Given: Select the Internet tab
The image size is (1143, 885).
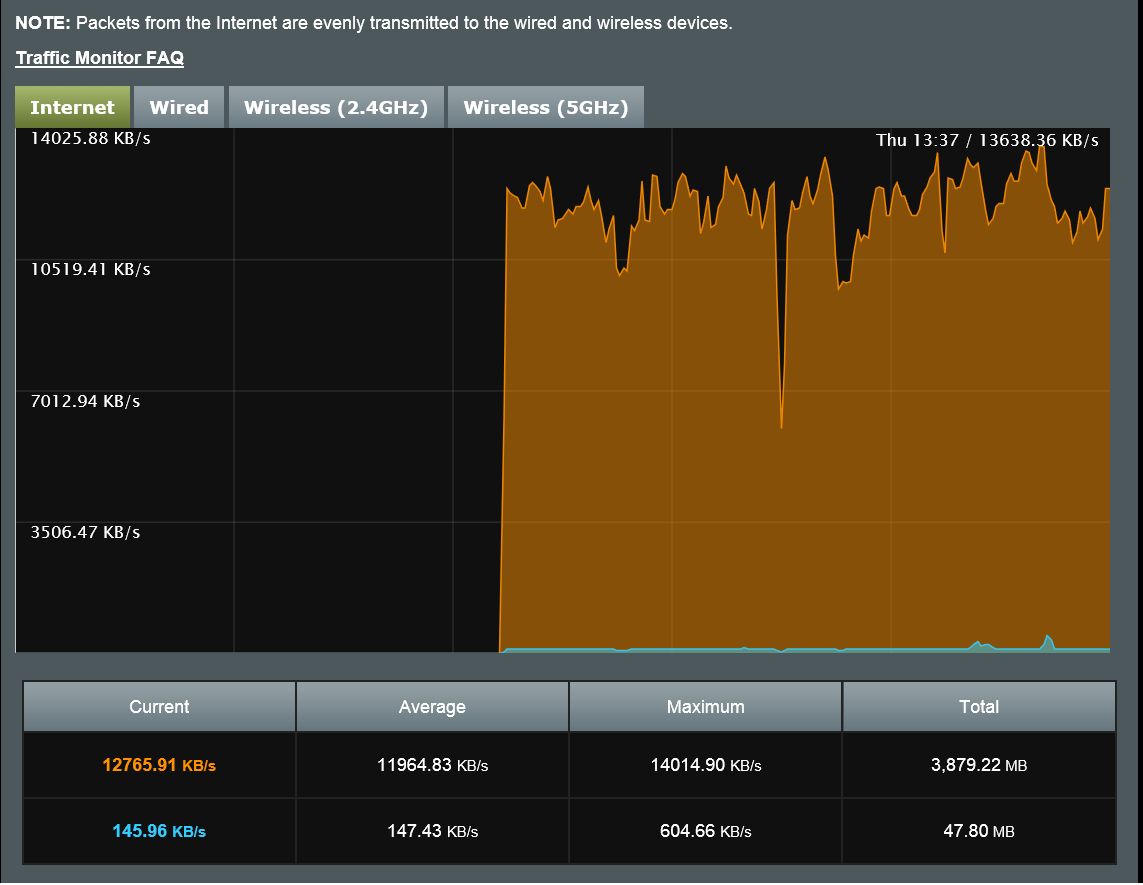Looking at the screenshot, I should click(x=72, y=107).
